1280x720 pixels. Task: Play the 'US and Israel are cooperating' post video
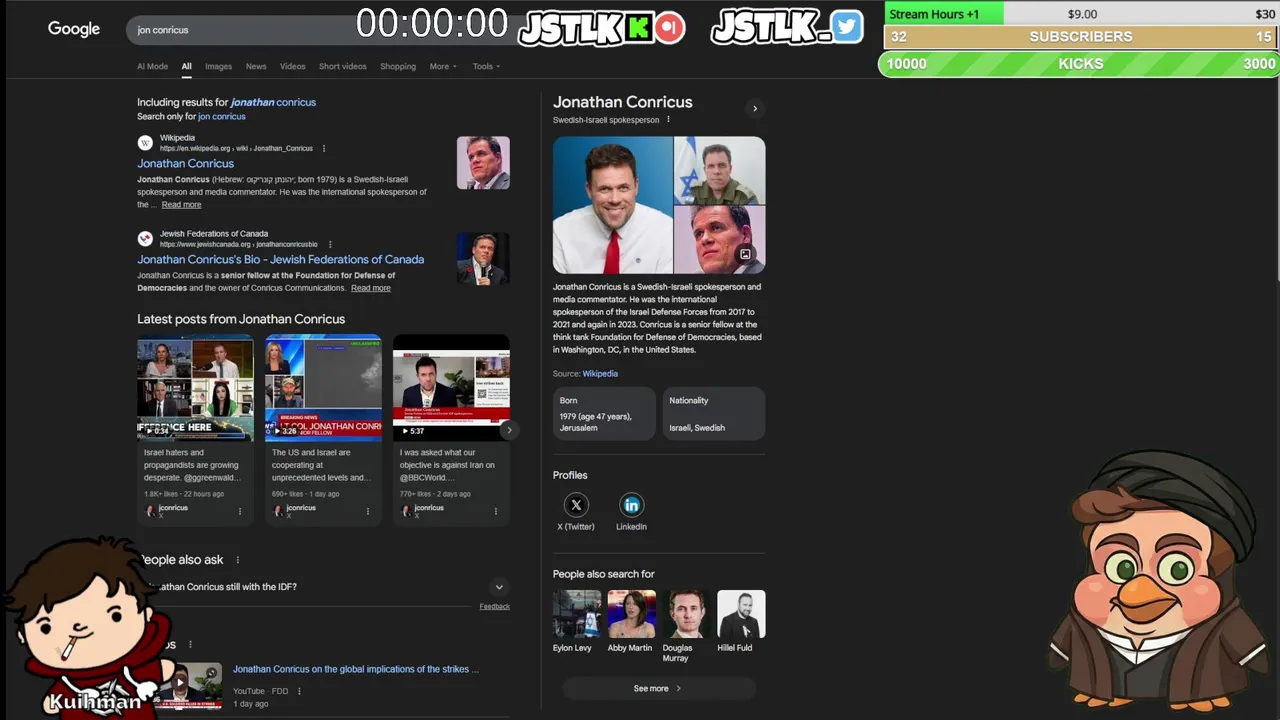coord(323,388)
